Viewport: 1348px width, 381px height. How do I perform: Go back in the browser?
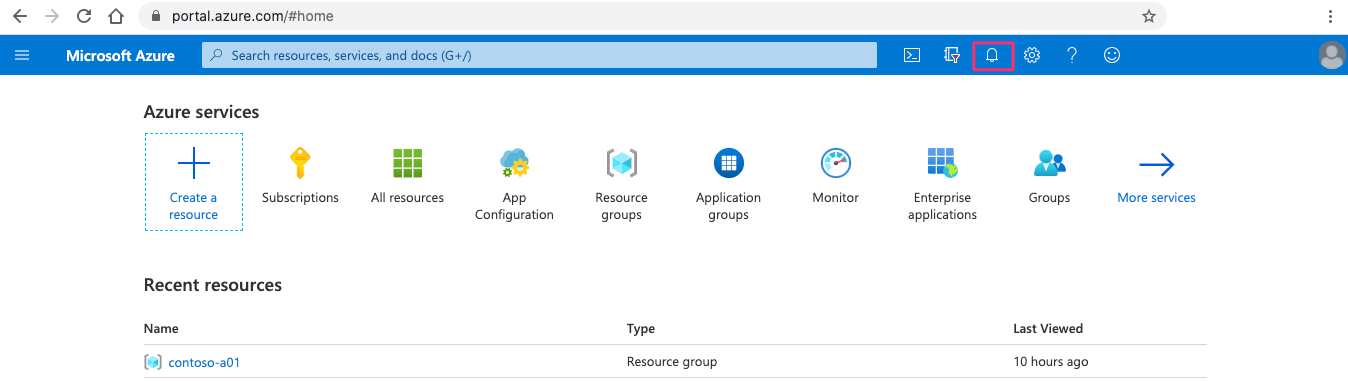pyautogui.click(x=19, y=16)
